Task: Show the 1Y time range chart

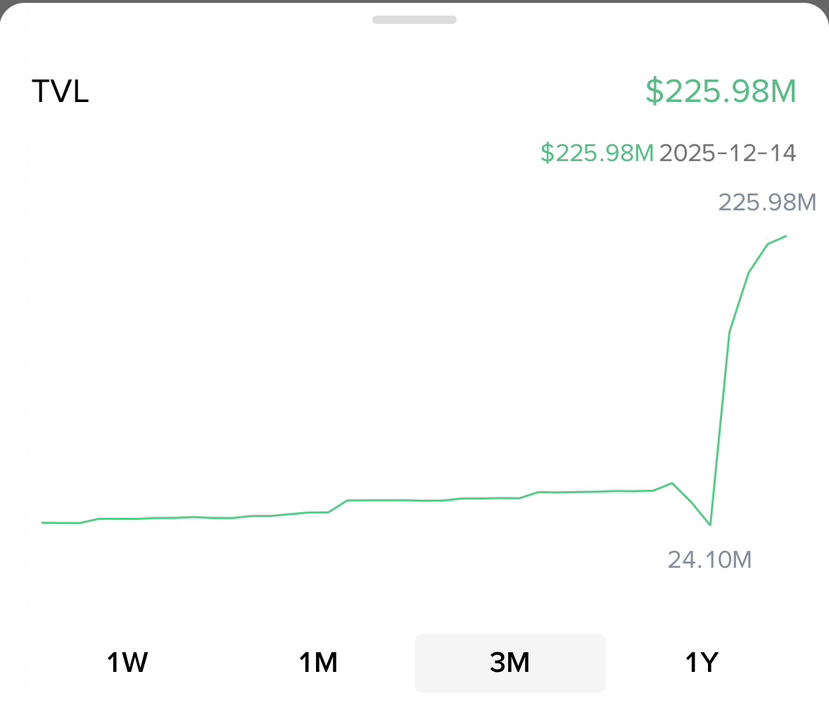Action: [701, 662]
